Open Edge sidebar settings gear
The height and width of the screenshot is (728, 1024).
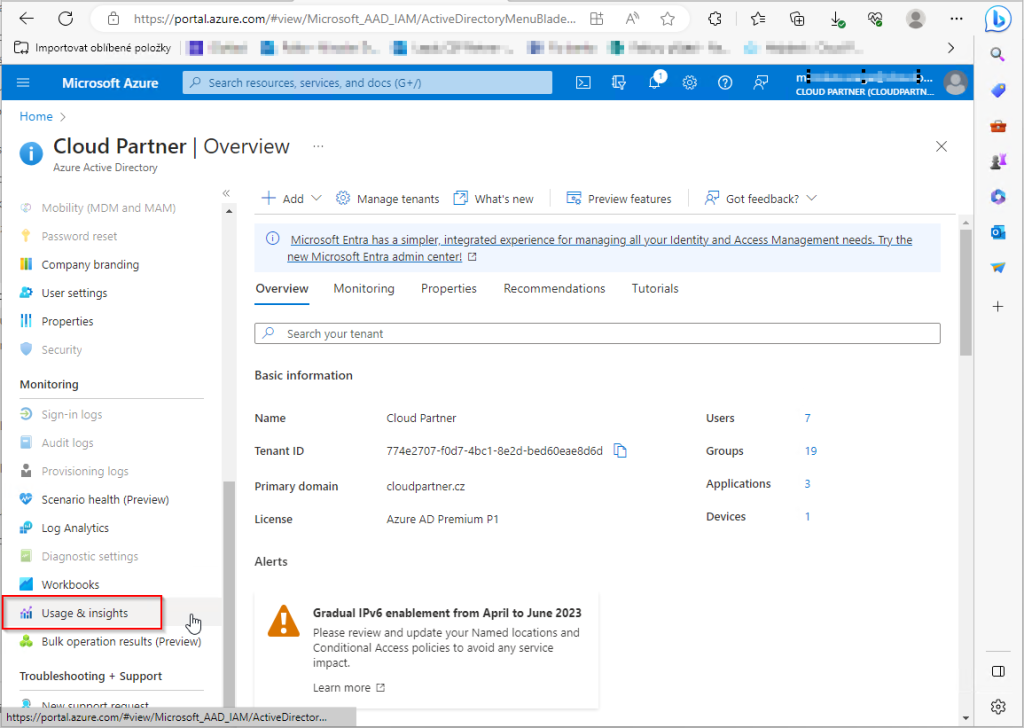click(x=998, y=706)
